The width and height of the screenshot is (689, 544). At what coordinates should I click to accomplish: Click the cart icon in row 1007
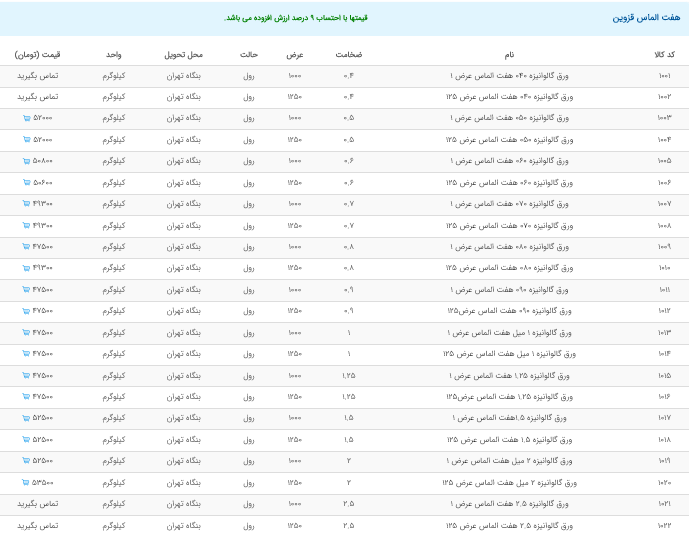[26, 204]
